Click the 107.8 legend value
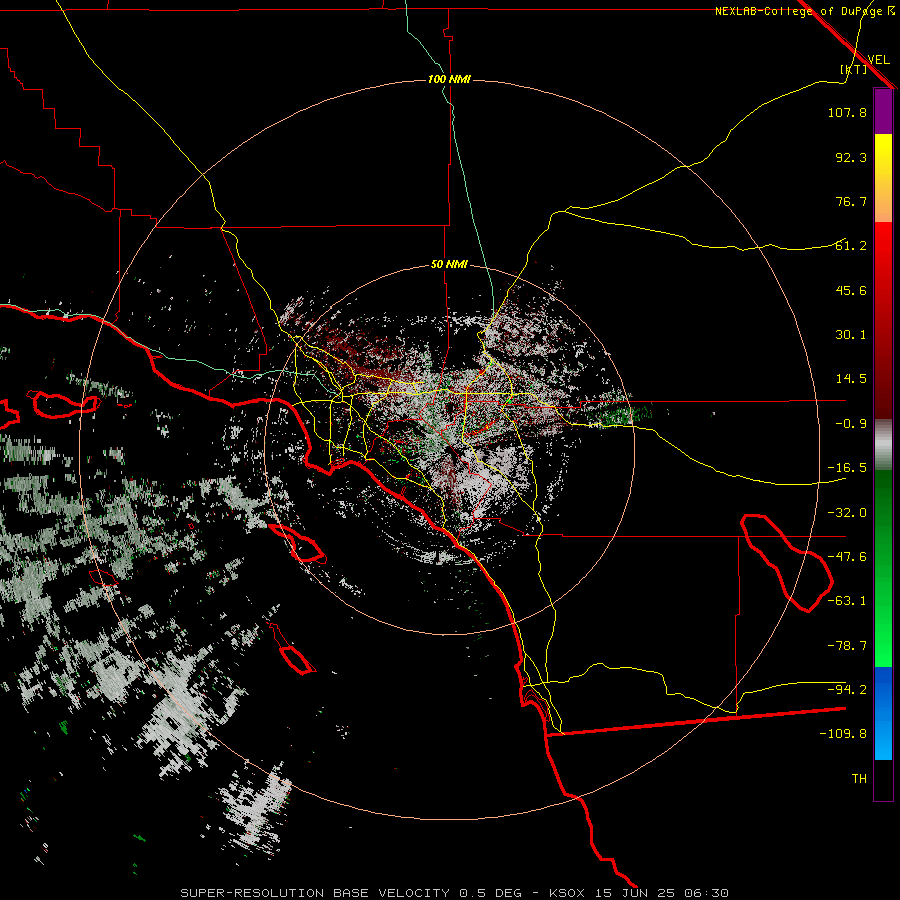This screenshot has width=900, height=900. [x=847, y=112]
